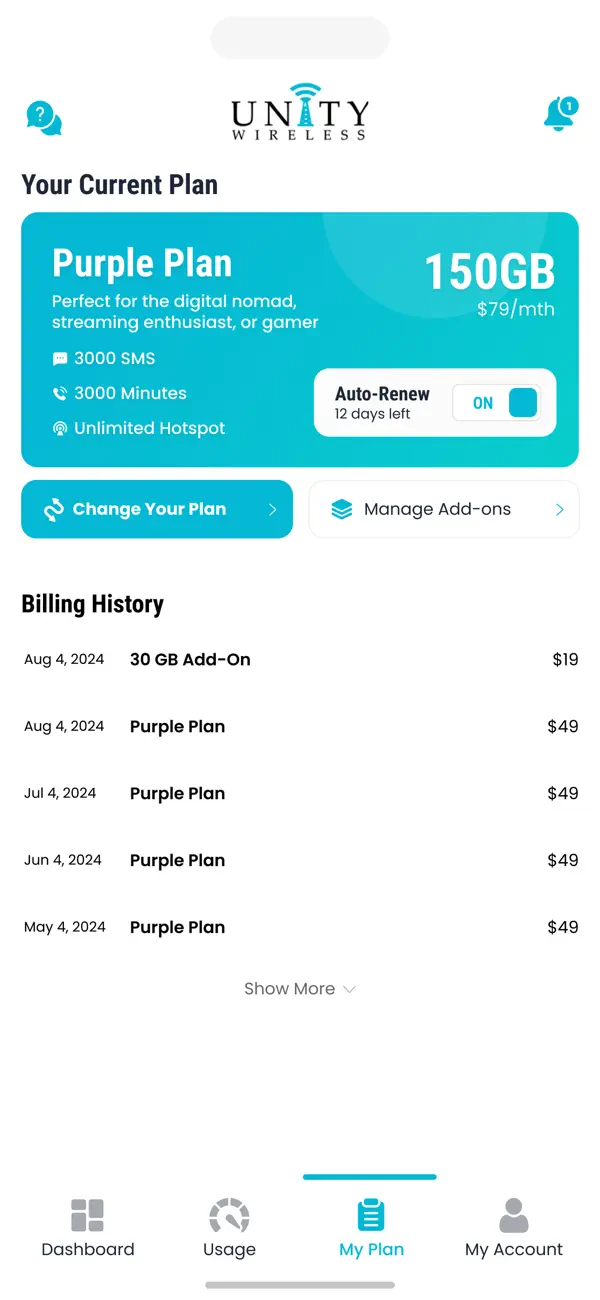This screenshot has height=1300, width=600.
Task: Expand billing history with Show More
Action: click(x=300, y=989)
